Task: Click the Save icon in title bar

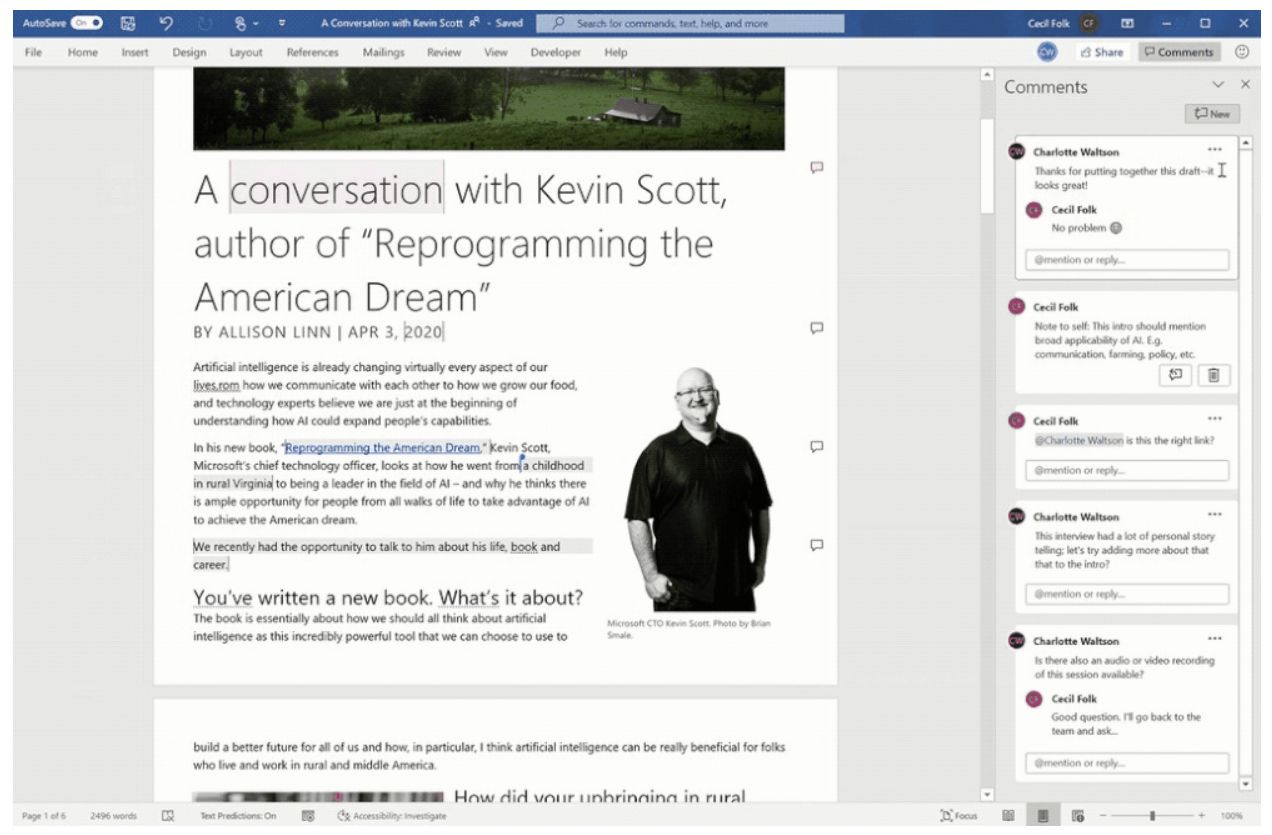Action: (127, 23)
